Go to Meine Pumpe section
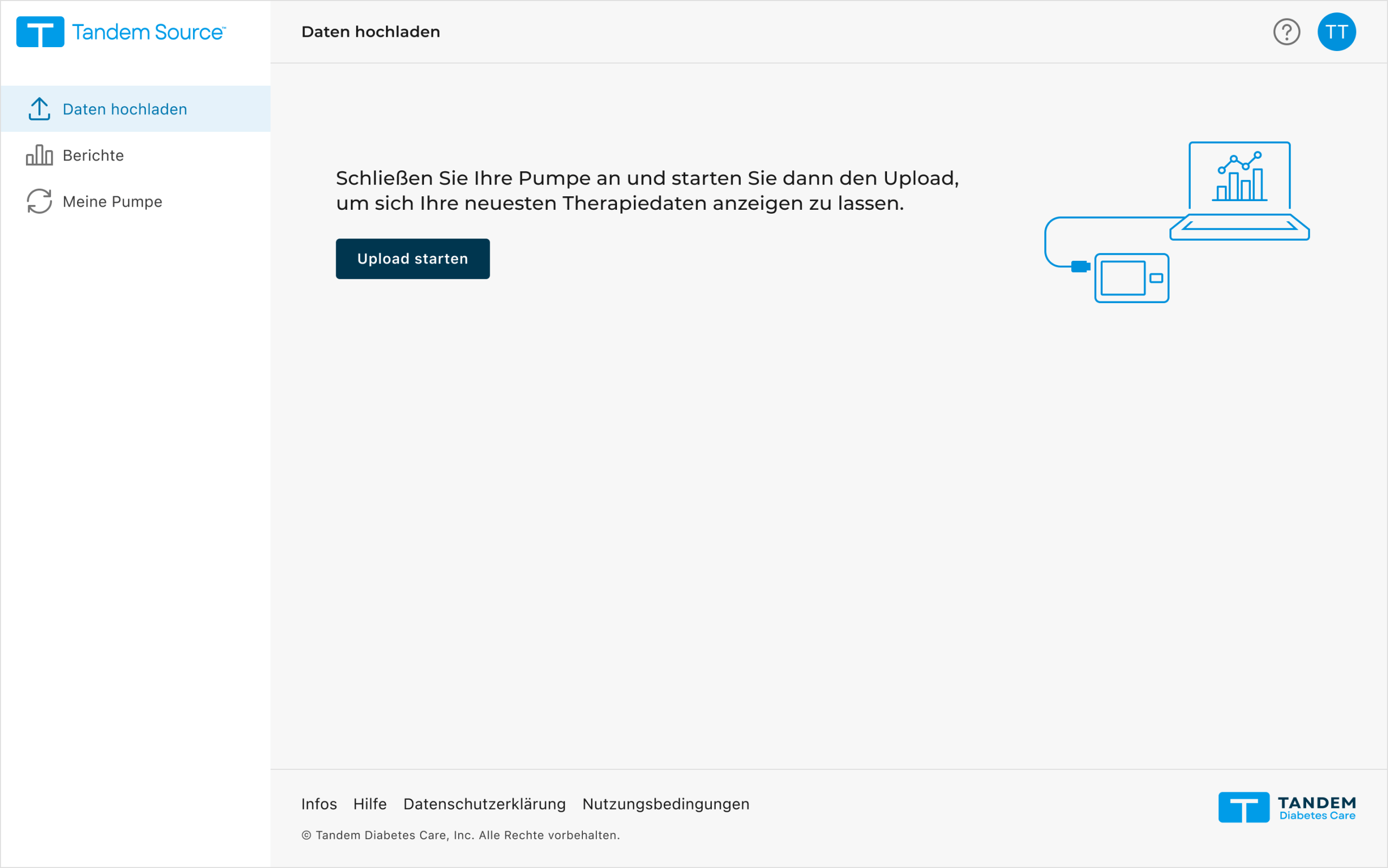The width and height of the screenshot is (1388, 868). (113, 202)
